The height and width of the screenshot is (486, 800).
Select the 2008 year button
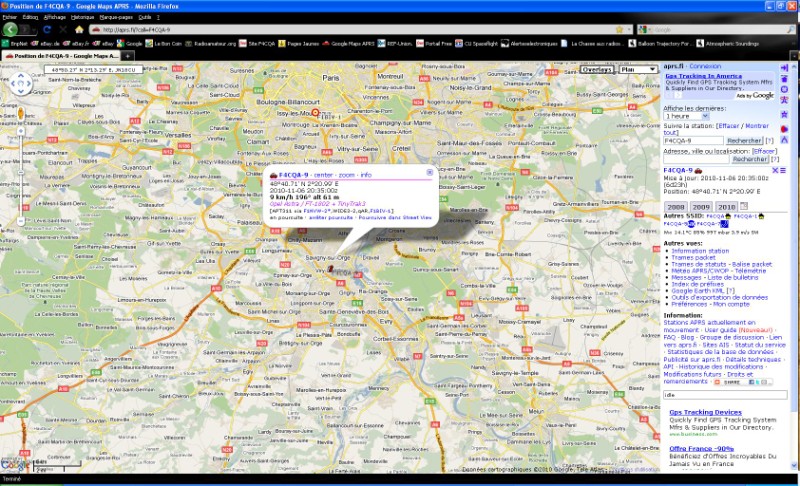(x=676, y=207)
